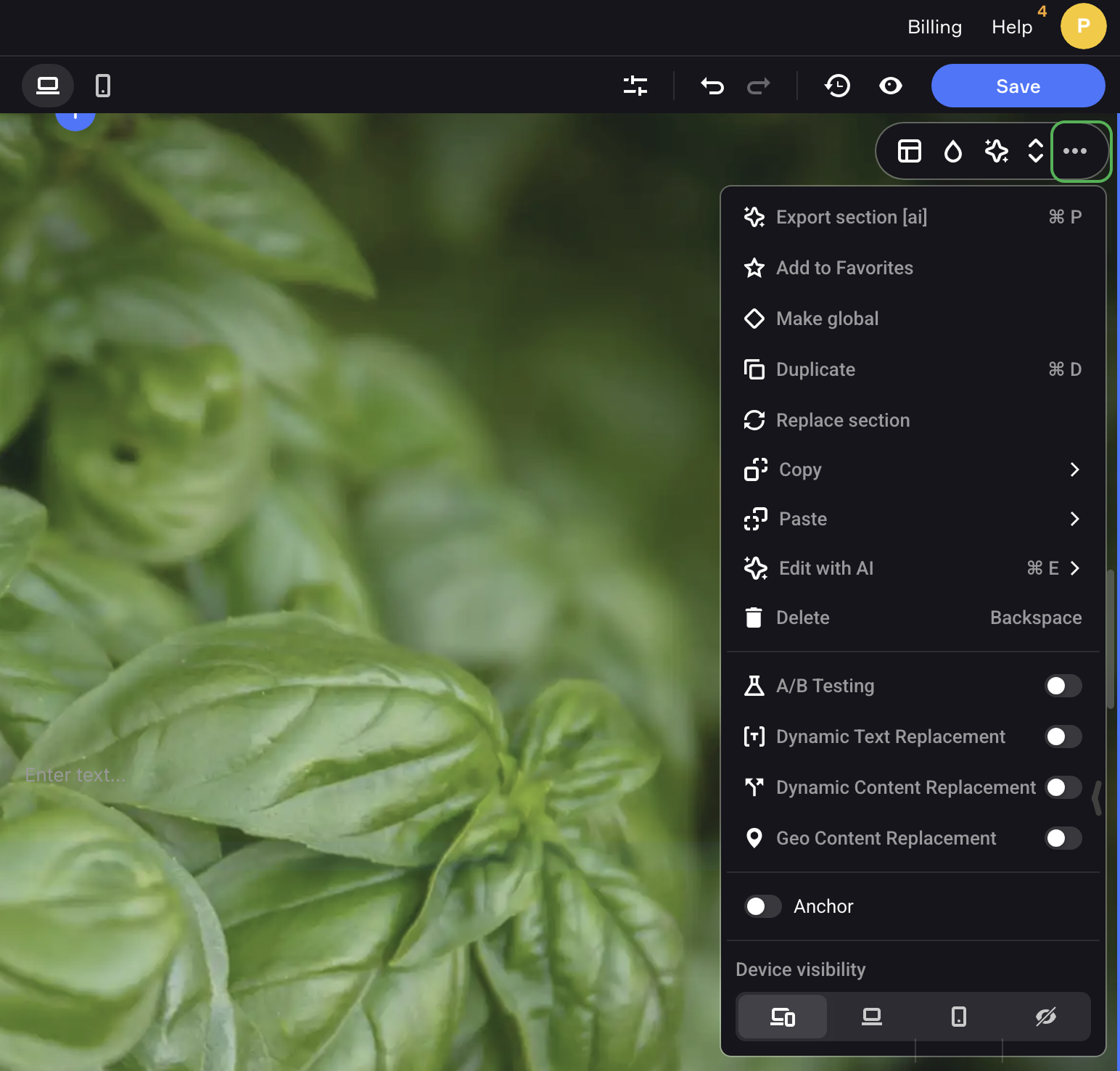Click the AI sparkle icon in section toolbar

996,151
